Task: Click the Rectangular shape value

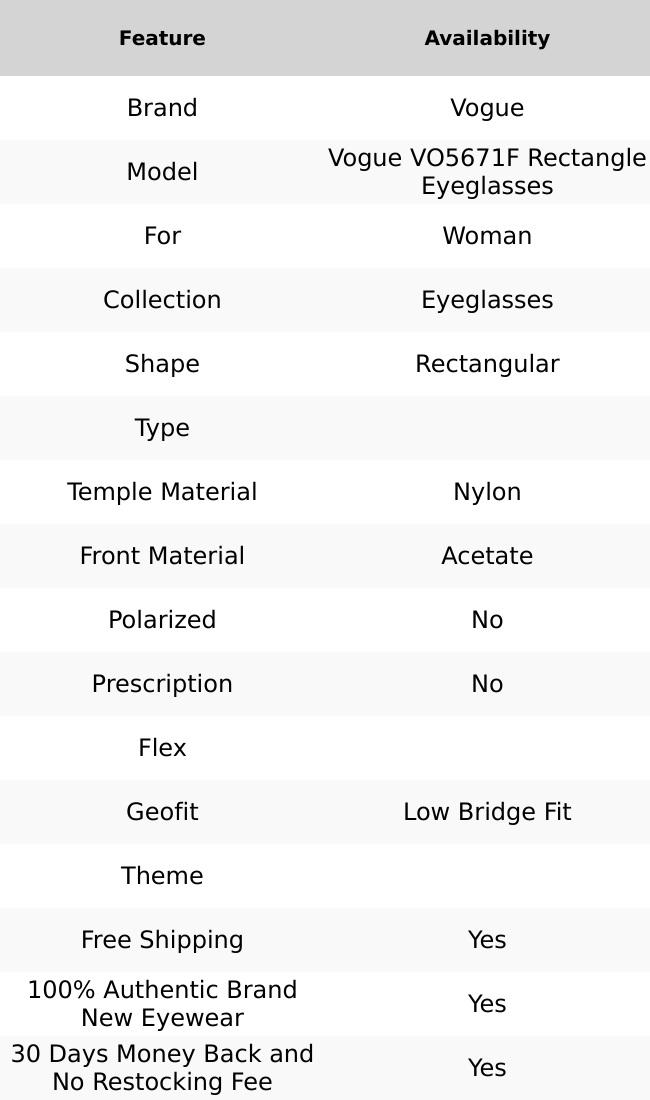Action: (487, 364)
